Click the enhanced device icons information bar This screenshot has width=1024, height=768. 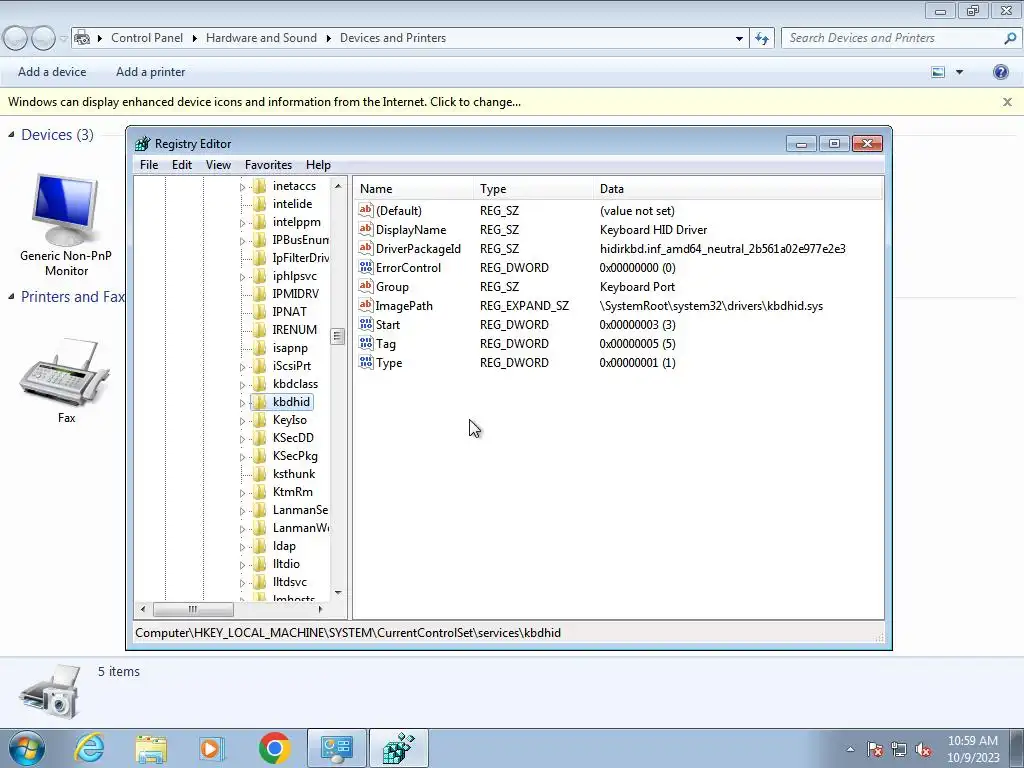click(x=264, y=102)
